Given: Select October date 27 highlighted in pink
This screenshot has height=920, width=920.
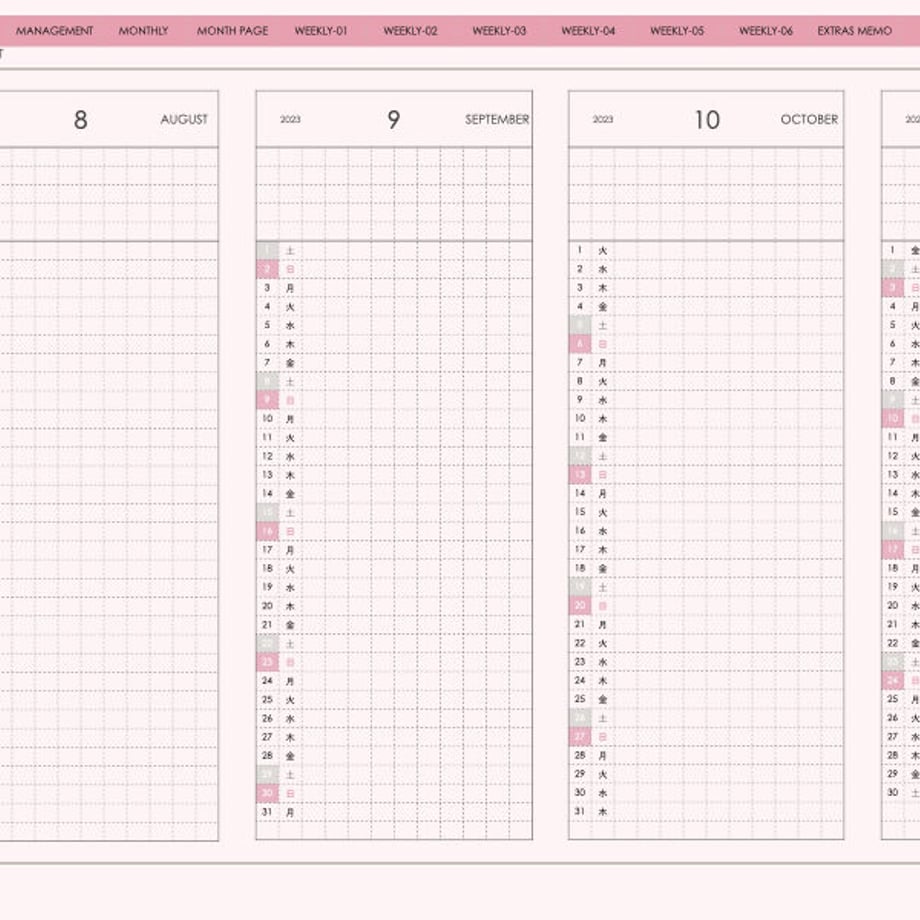Looking at the screenshot, I should click(580, 737).
